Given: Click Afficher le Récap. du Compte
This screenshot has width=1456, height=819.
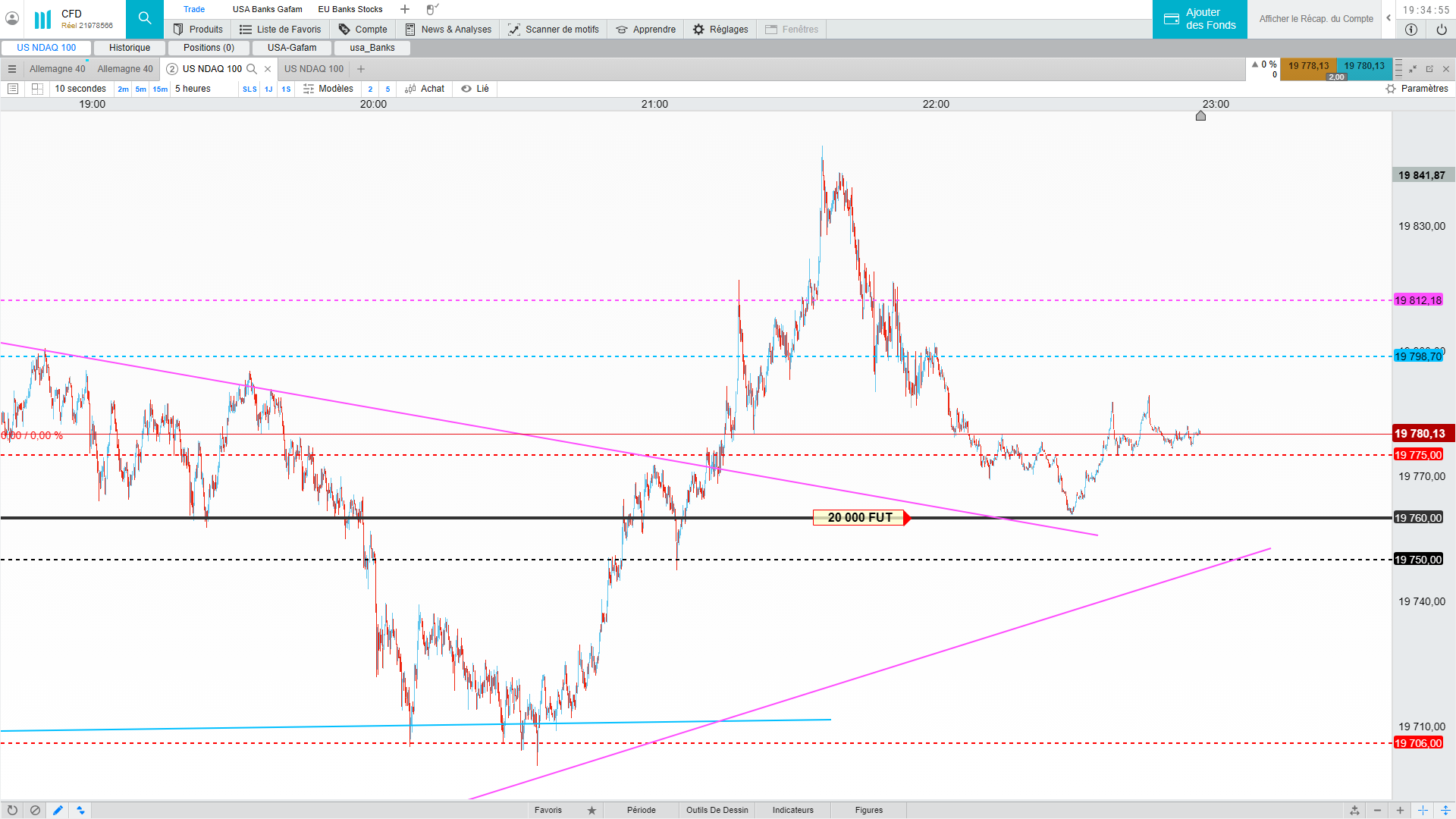Looking at the screenshot, I should [x=1316, y=19].
